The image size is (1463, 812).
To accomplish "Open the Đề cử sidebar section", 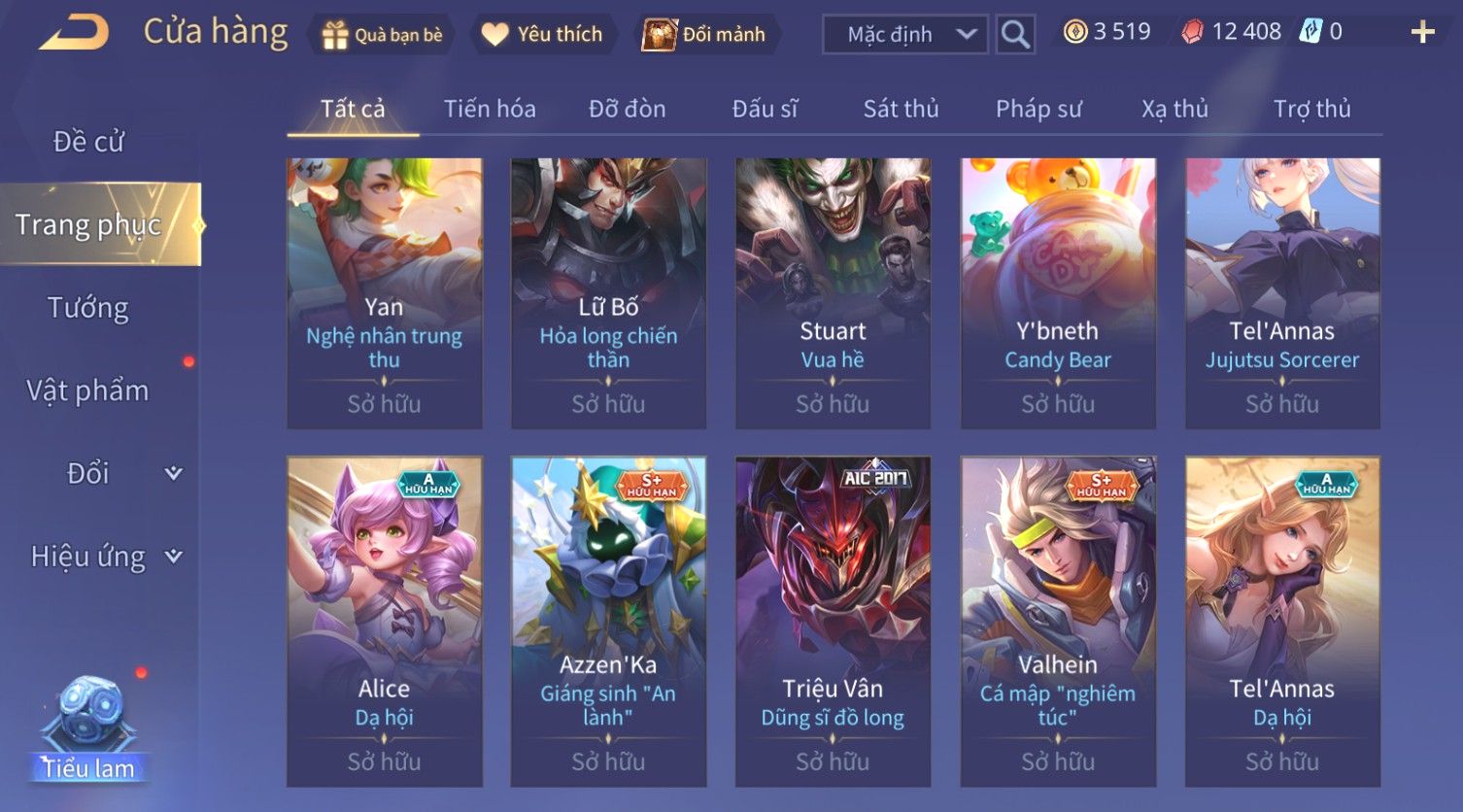I will 88,142.
